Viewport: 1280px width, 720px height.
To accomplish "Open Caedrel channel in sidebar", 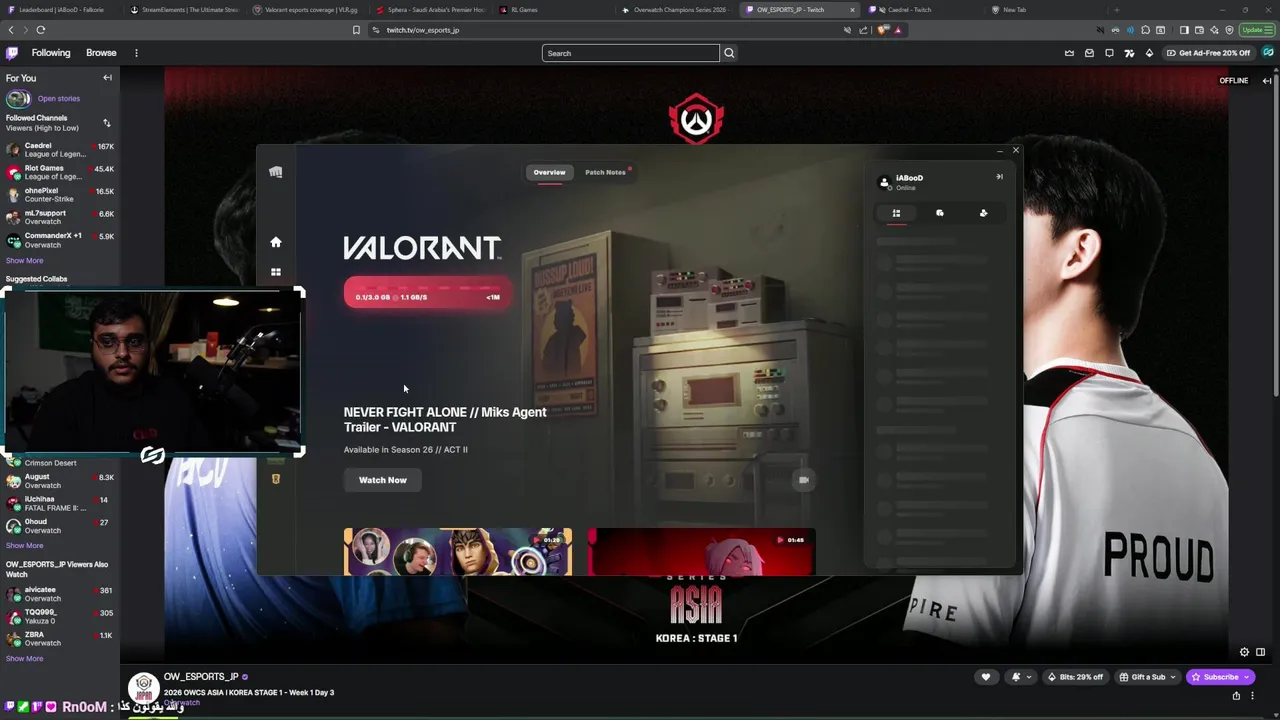I will (x=60, y=150).
